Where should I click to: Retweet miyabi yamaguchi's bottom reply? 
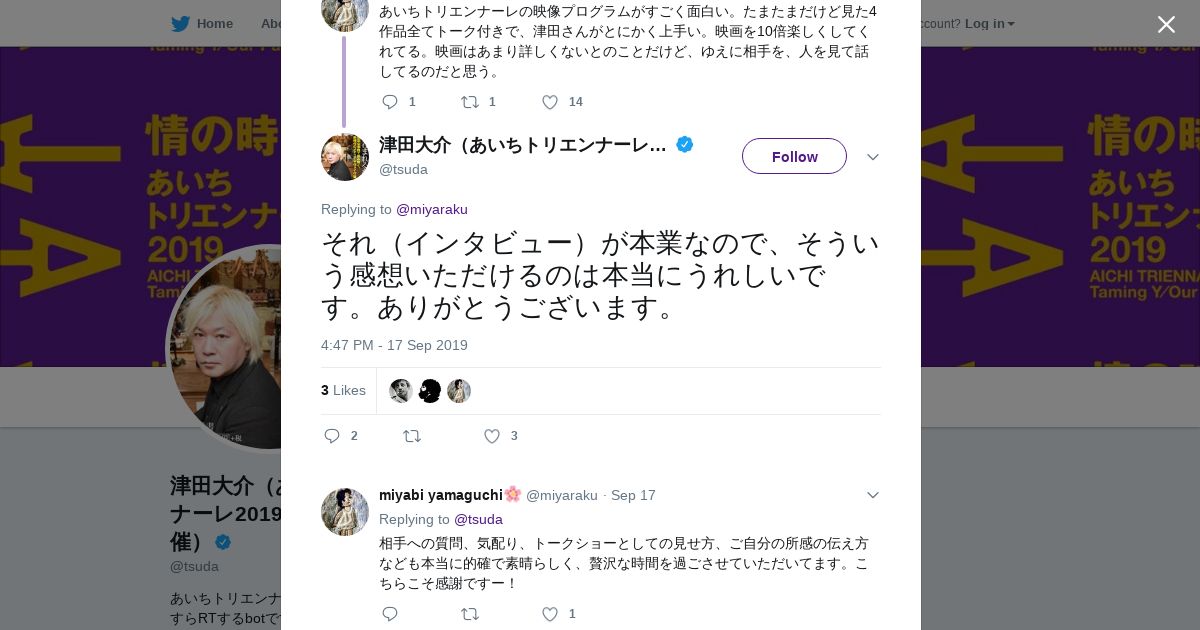[x=469, y=614]
